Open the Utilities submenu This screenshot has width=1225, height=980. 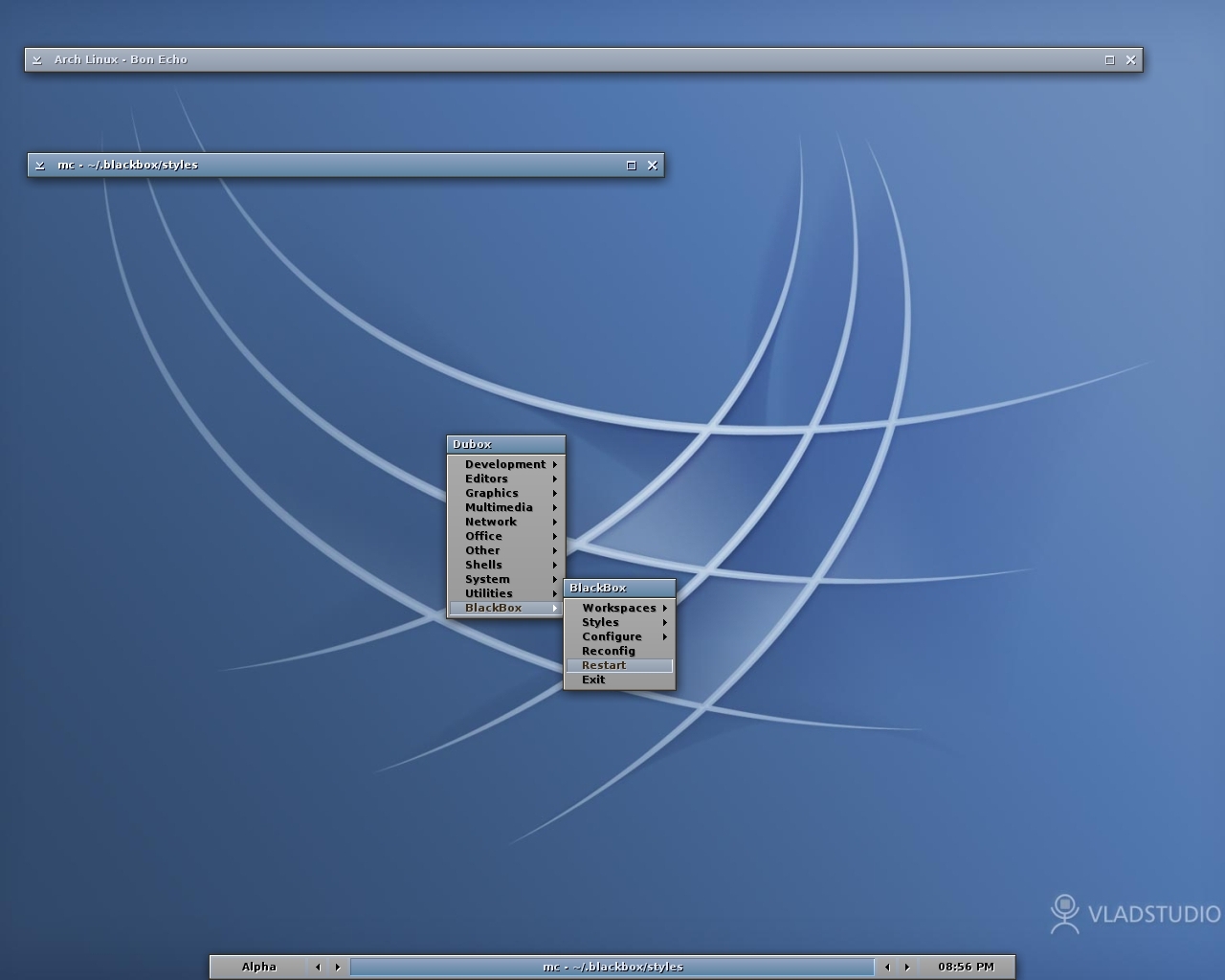click(505, 593)
